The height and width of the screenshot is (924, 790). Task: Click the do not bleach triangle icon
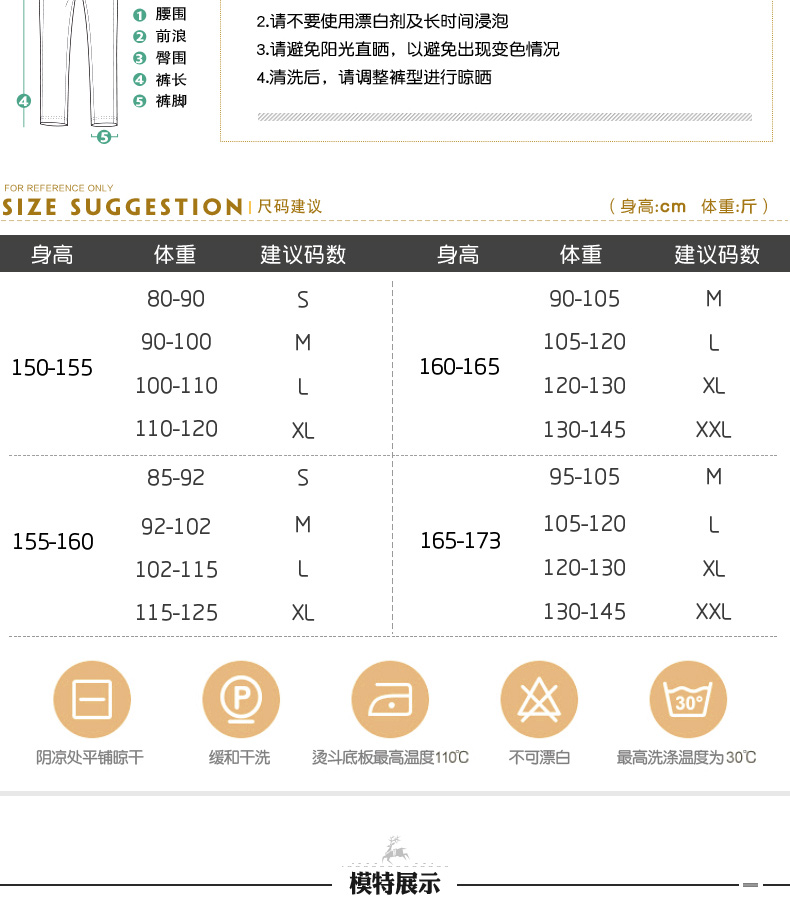539,699
